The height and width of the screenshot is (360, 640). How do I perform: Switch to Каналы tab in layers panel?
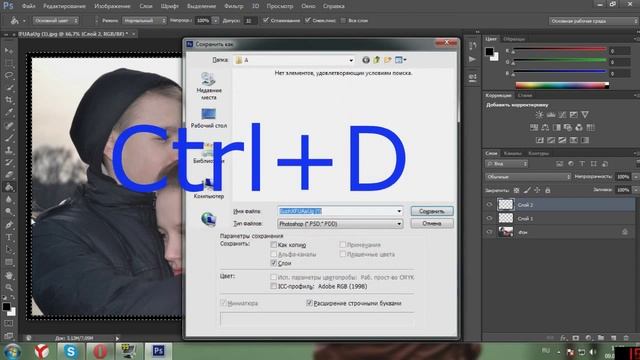point(513,153)
